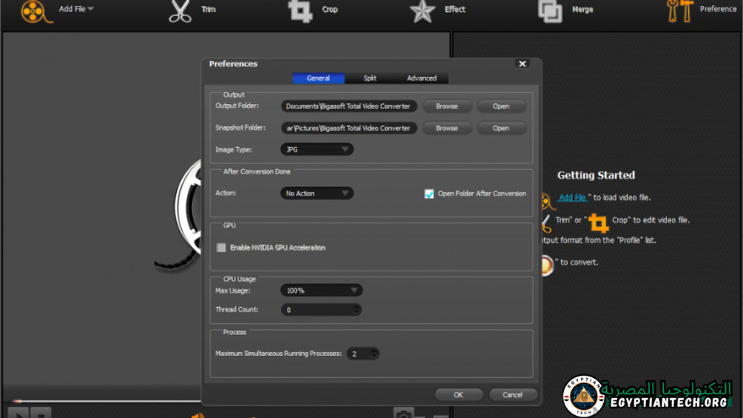Adjust Maximum Simultaneous Running Processes spinner

click(x=374, y=354)
